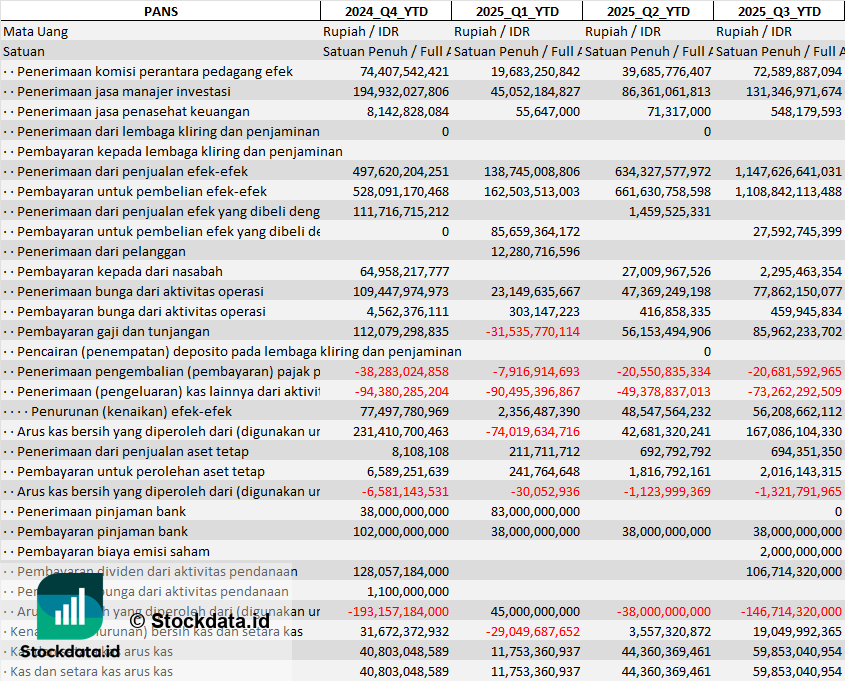845x681 pixels.
Task: Select Pencairan (penempatan) deposito row label
Action: tap(239, 351)
